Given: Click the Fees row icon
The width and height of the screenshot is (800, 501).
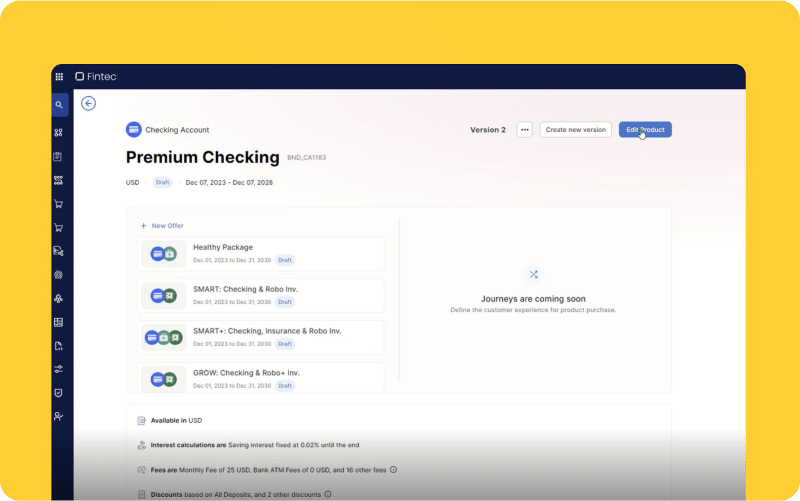Looking at the screenshot, I should pyautogui.click(x=141, y=470).
